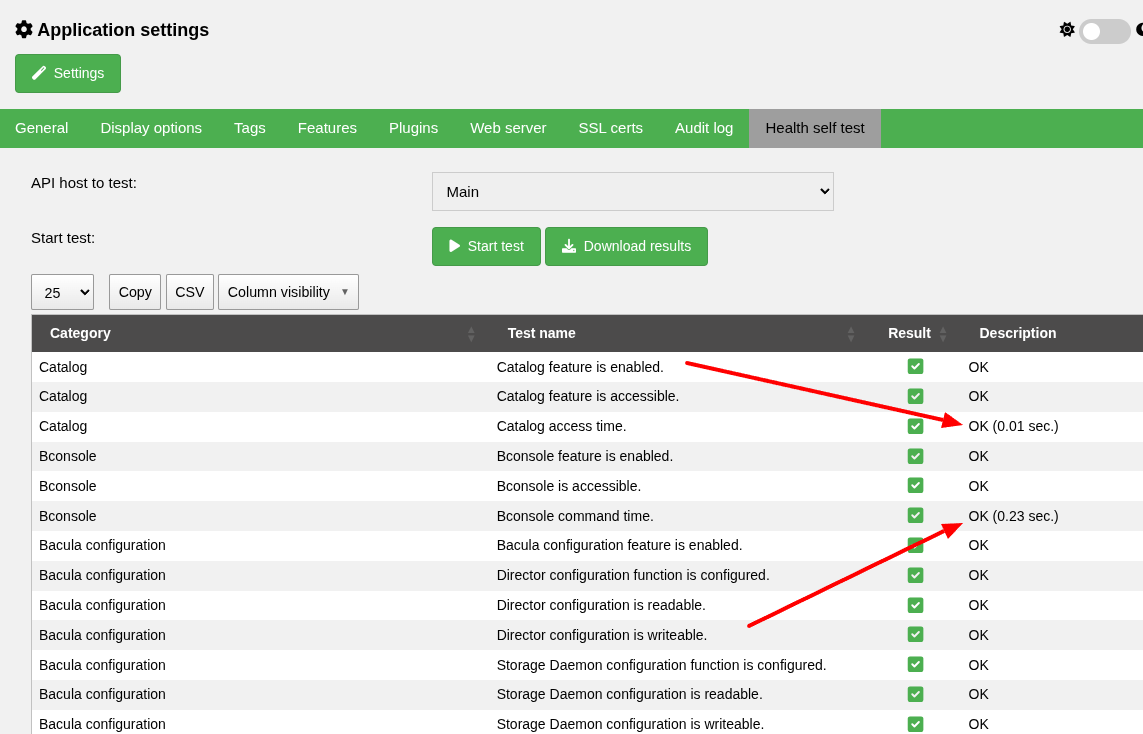Click the green check for Director configuration is writeable
1143x734 pixels.
point(916,635)
